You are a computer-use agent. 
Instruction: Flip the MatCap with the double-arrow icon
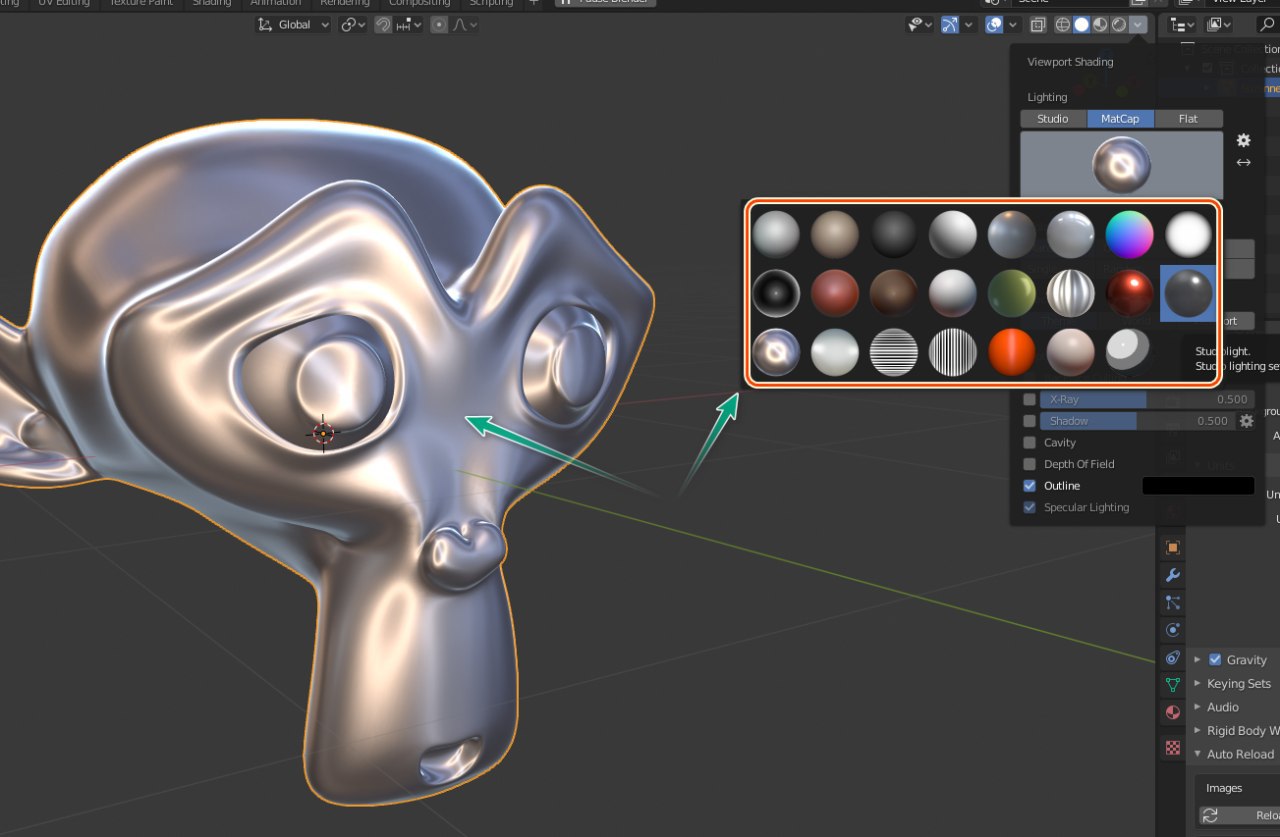click(x=1243, y=162)
